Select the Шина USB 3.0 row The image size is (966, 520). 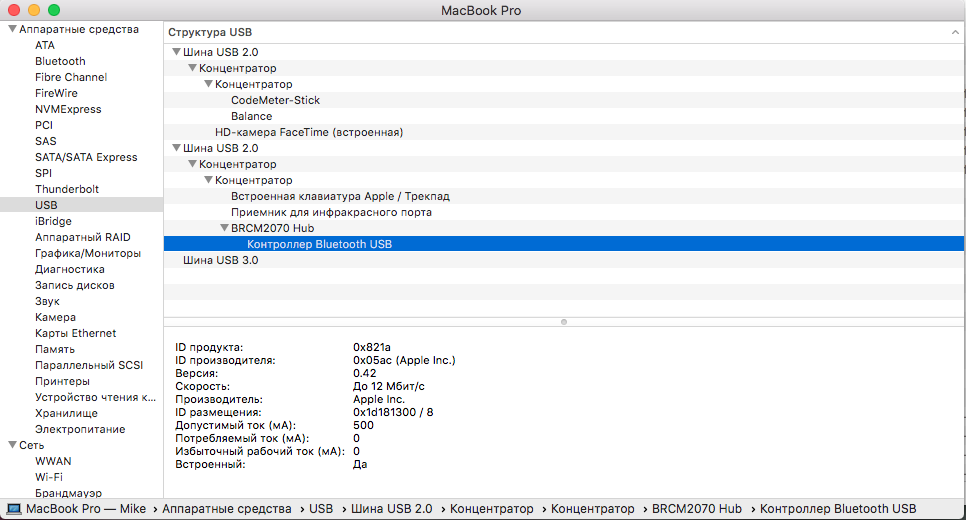coord(564,260)
